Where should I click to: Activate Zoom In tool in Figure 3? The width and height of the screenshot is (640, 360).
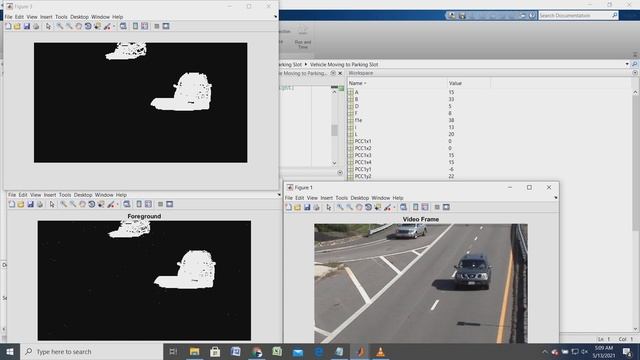tap(60, 26)
